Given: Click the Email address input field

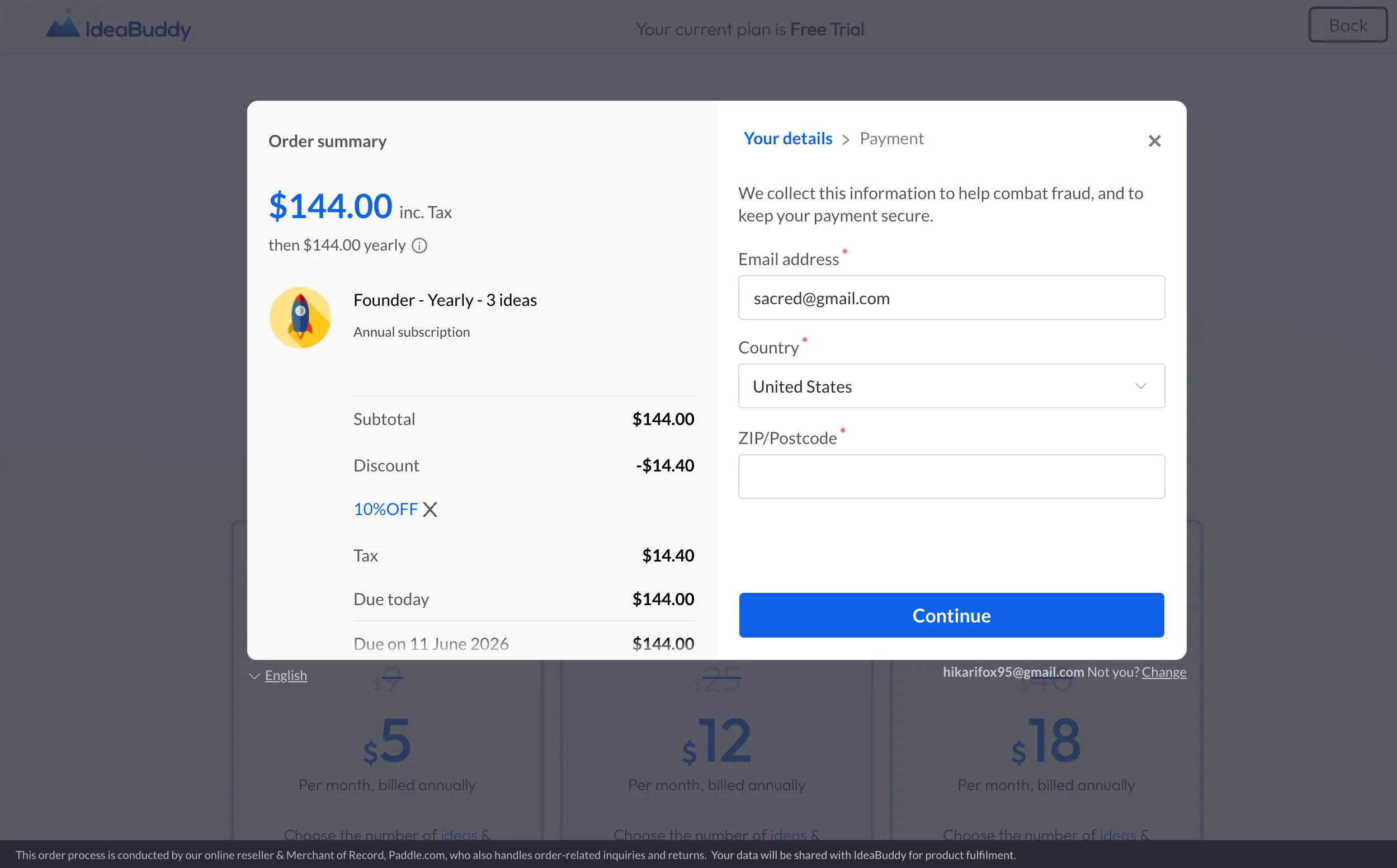Looking at the screenshot, I should pos(951,298).
